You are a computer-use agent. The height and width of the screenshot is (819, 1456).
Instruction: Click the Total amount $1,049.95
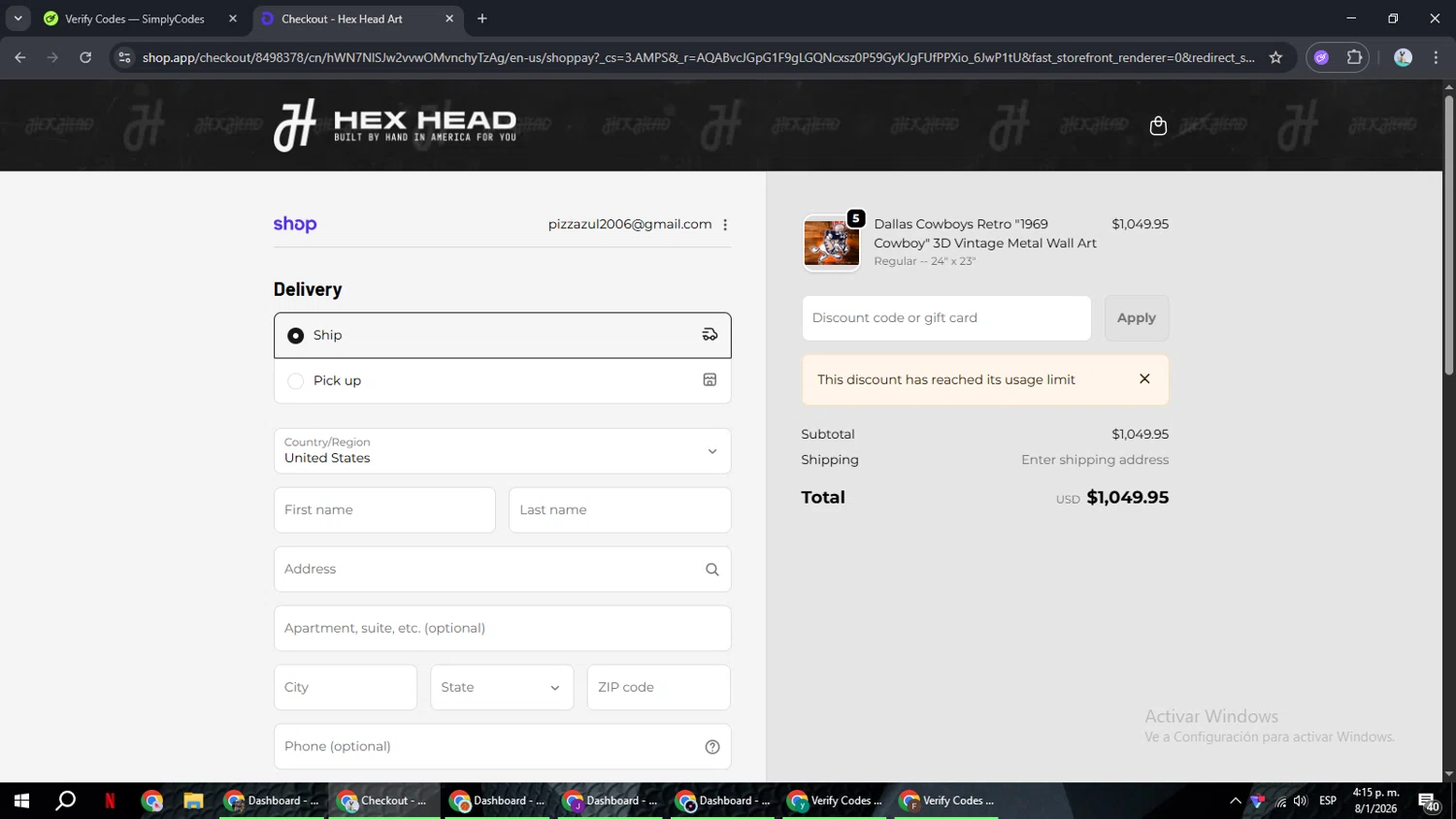pos(1127,498)
